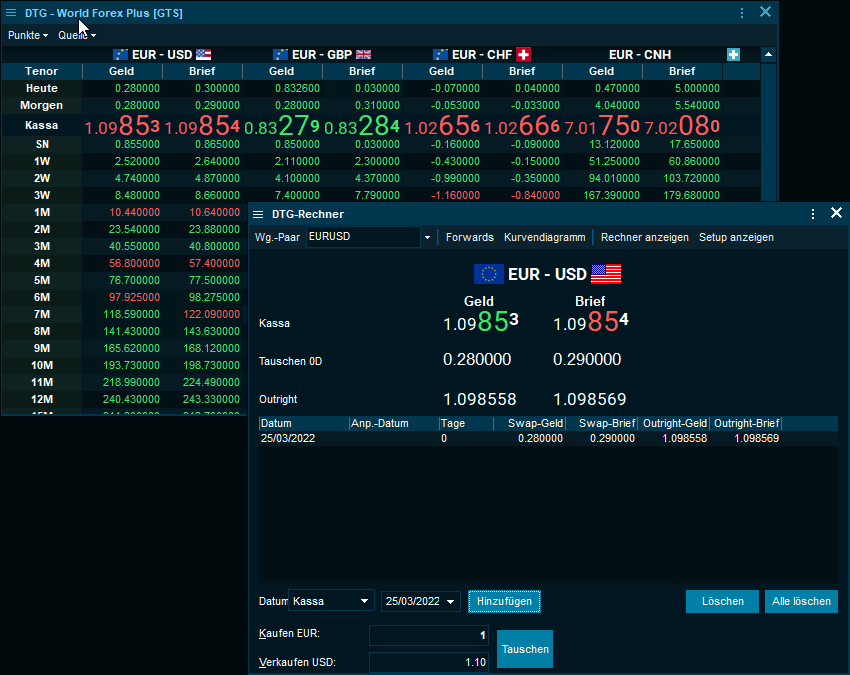850x675 pixels.
Task: Close the World Forex Plus window
Action: click(x=765, y=13)
